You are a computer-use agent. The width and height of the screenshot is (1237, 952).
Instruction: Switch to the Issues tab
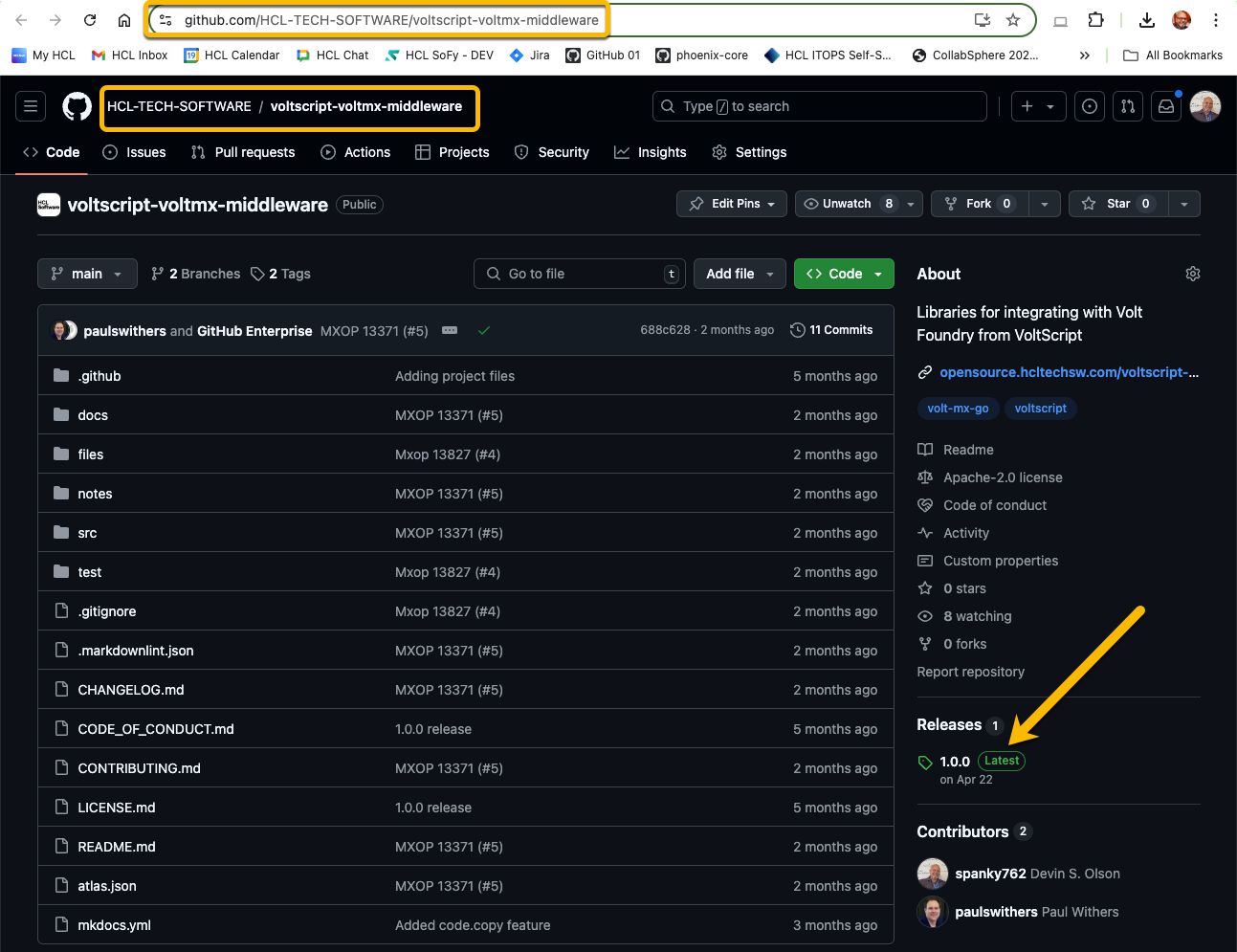[134, 152]
